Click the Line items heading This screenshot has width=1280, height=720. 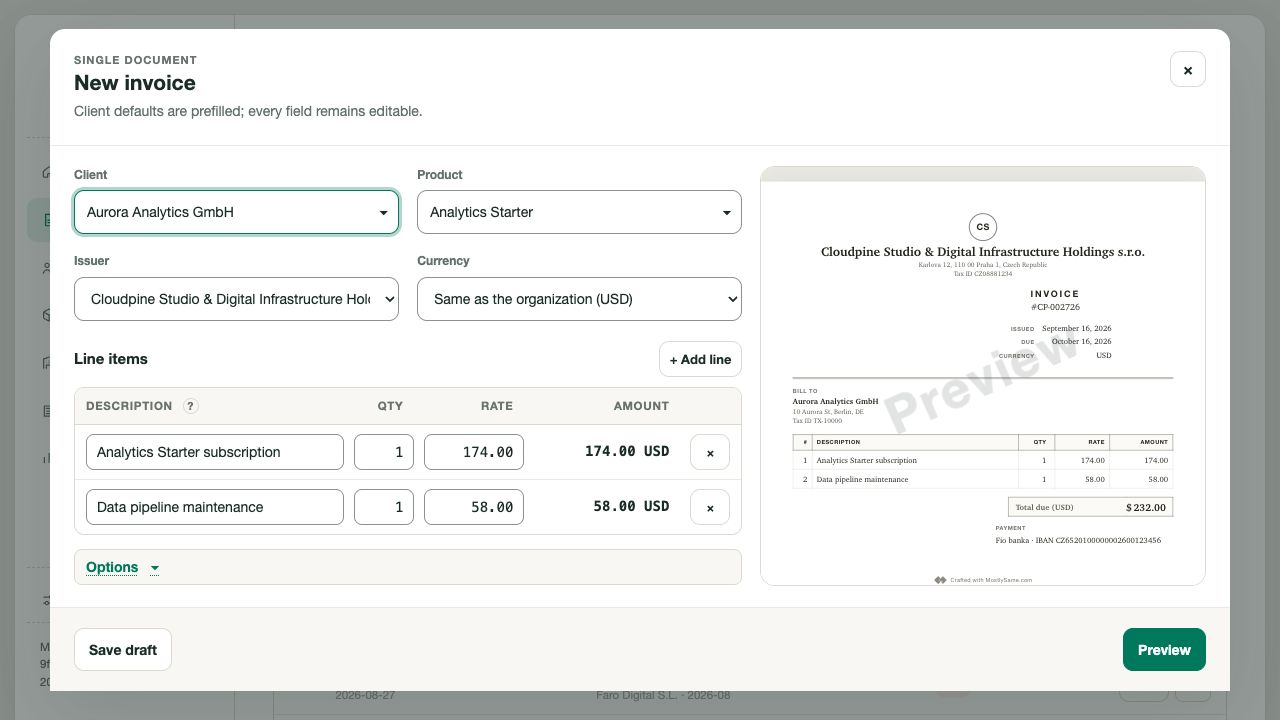pyautogui.click(x=111, y=359)
